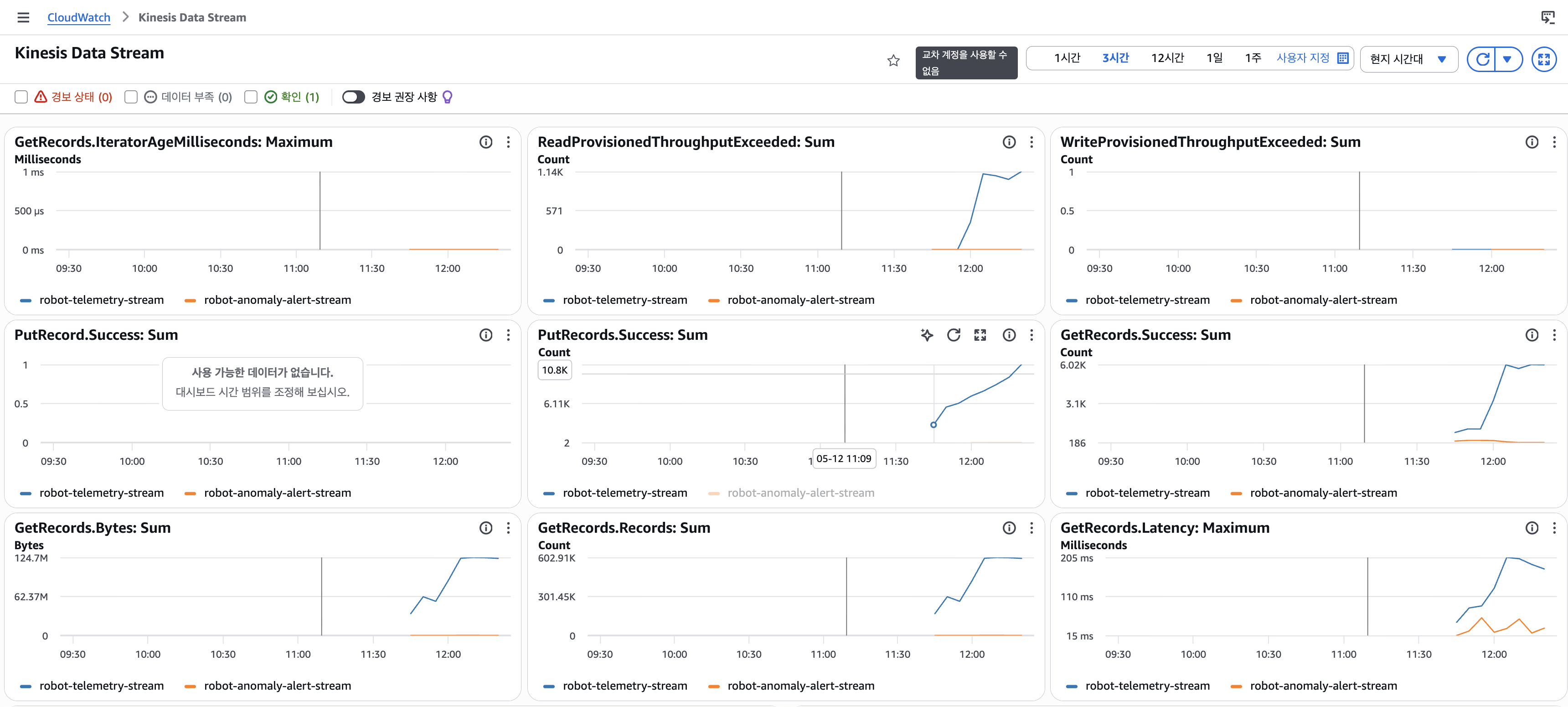Viewport: 1568px width, 707px height.
Task: Open actions menu for PutRecords.Success widget
Action: (x=1031, y=336)
